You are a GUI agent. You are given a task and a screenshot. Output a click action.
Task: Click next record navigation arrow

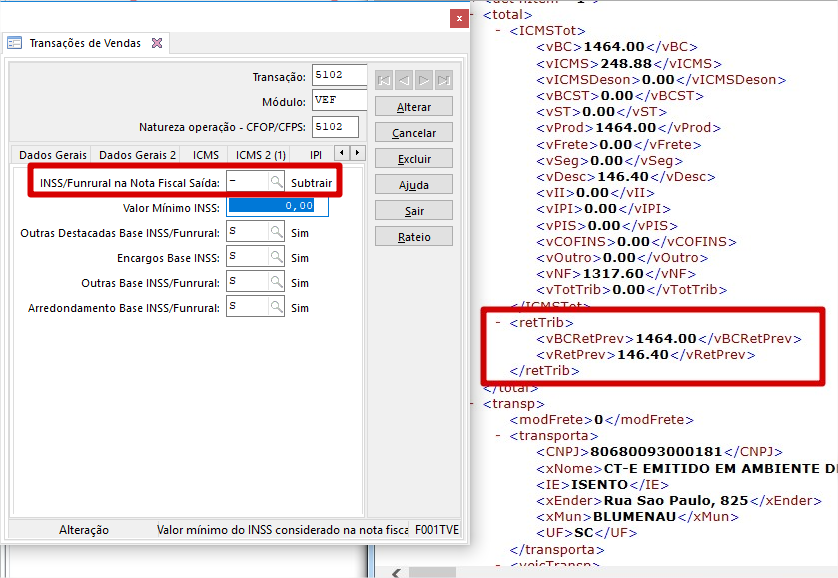pyautogui.click(x=424, y=80)
